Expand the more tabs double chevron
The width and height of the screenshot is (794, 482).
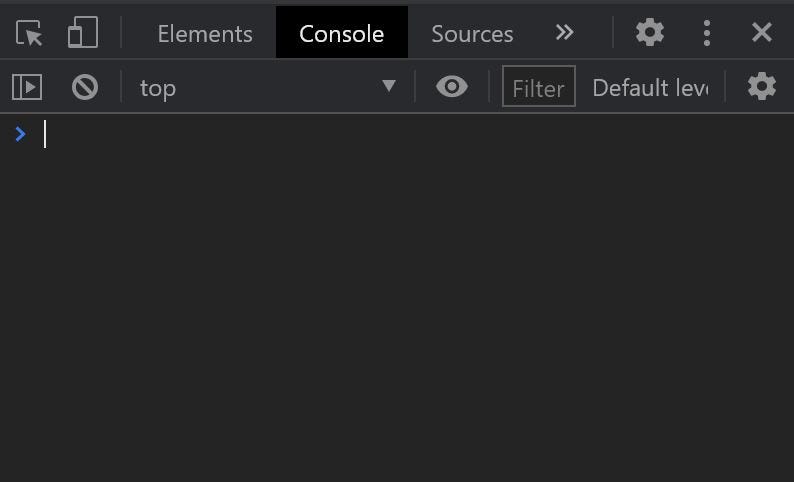coord(564,32)
